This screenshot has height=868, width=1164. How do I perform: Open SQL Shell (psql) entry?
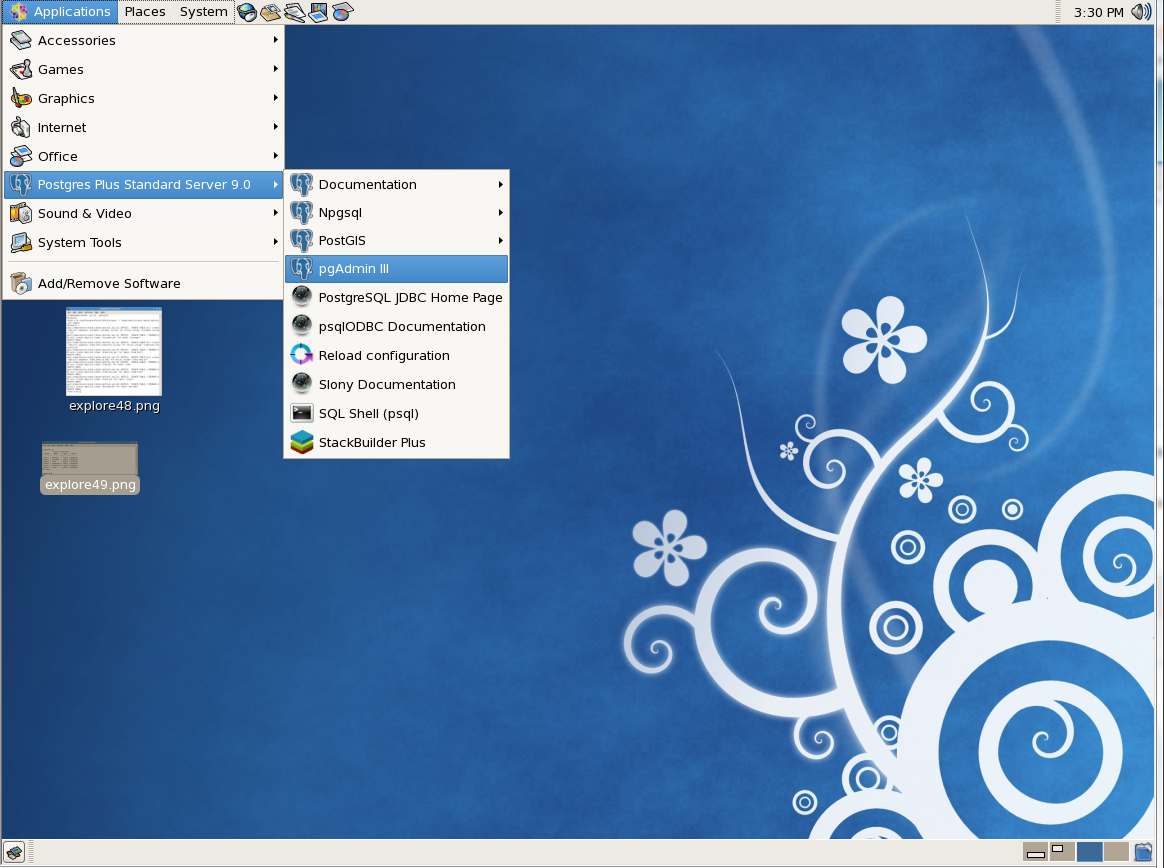tap(396, 414)
